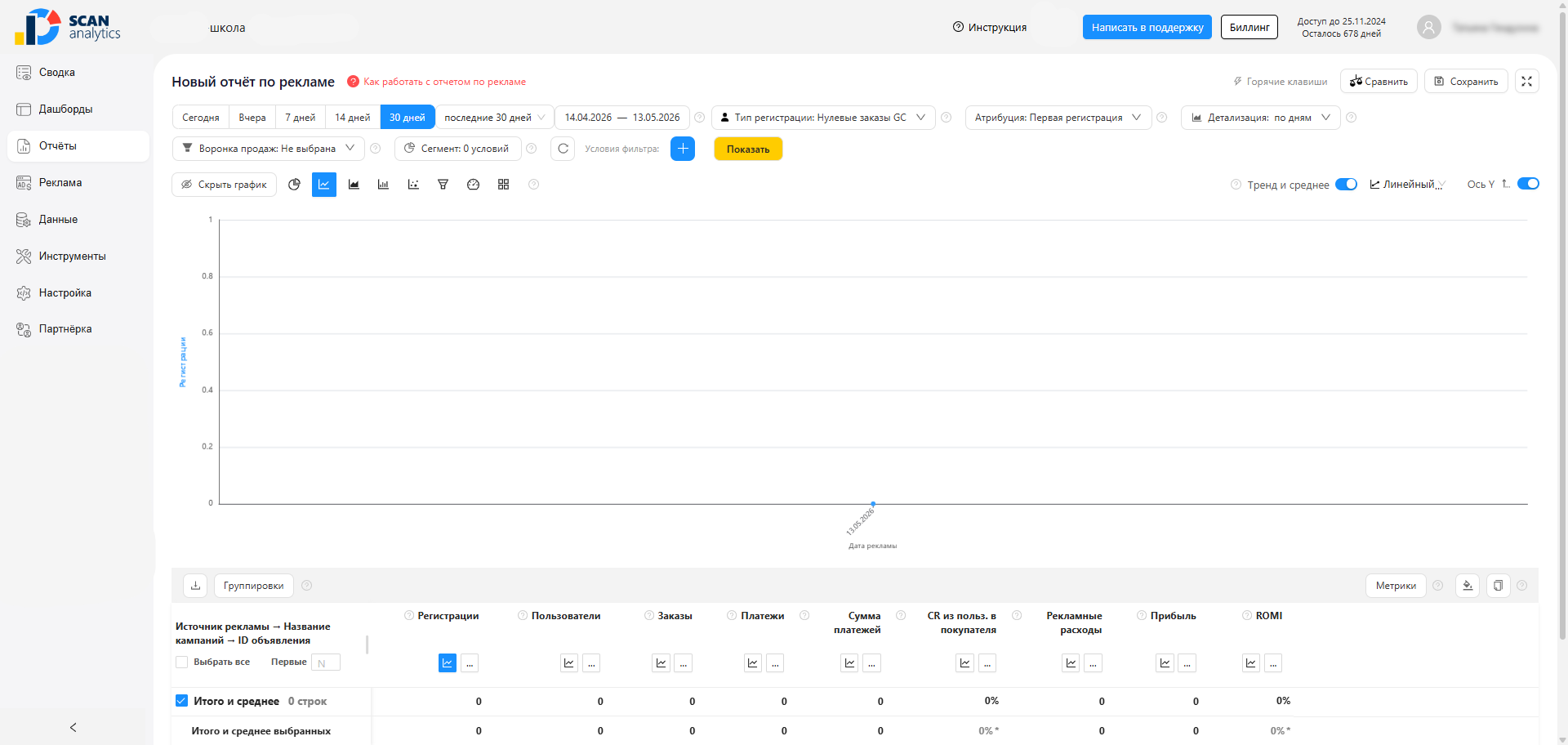Show Регистрации metric on chart

tap(448, 663)
